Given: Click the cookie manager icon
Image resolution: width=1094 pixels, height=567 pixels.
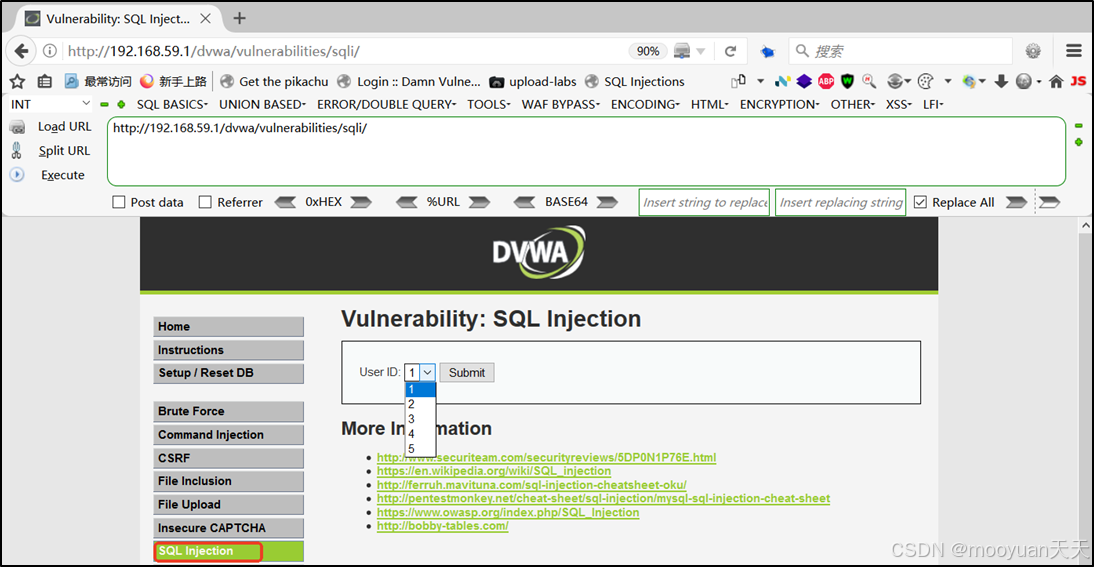Looking at the screenshot, I should [925, 82].
